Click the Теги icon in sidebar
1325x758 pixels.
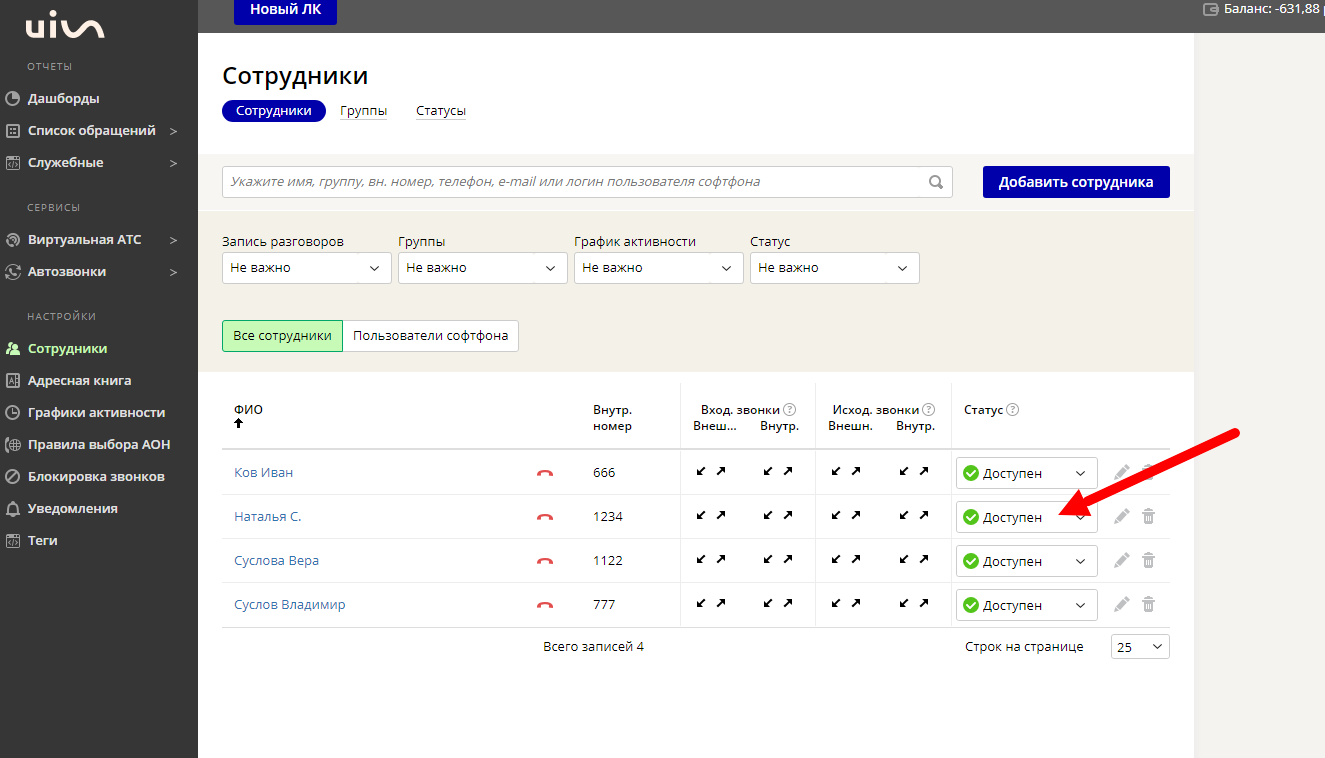(13, 541)
